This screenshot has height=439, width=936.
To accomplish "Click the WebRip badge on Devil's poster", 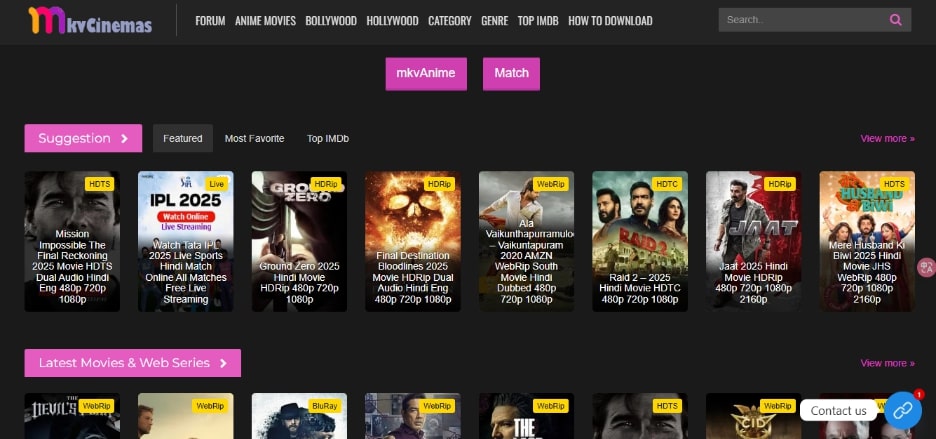I will pyautogui.click(x=96, y=406).
